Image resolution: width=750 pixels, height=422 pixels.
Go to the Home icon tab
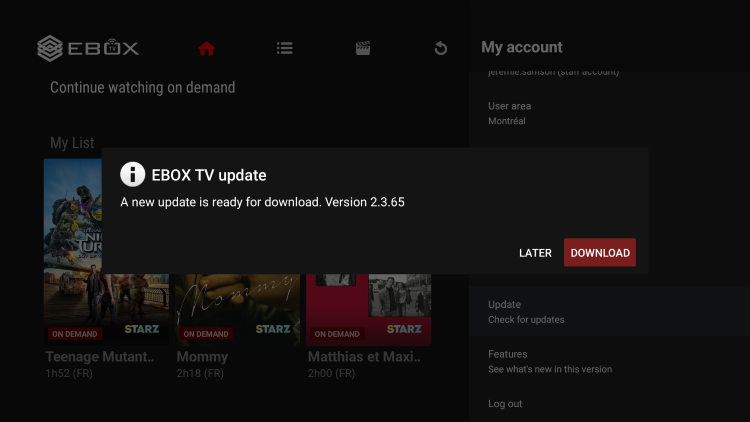(x=207, y=48)
